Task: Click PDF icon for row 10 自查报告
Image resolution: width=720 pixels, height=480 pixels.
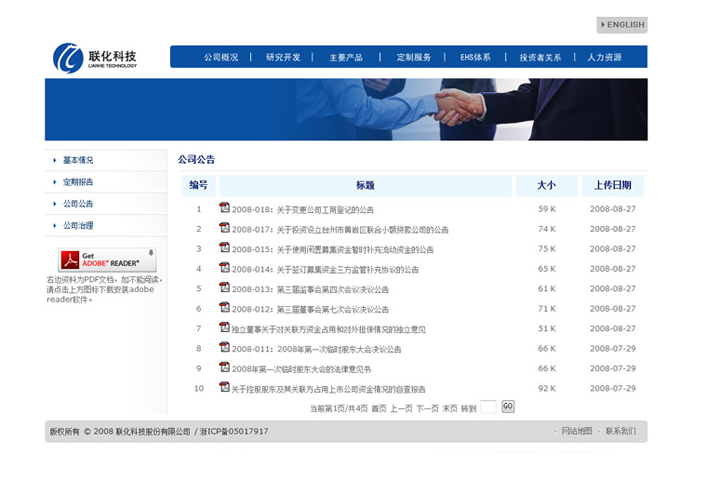Action: coord(225,387)
